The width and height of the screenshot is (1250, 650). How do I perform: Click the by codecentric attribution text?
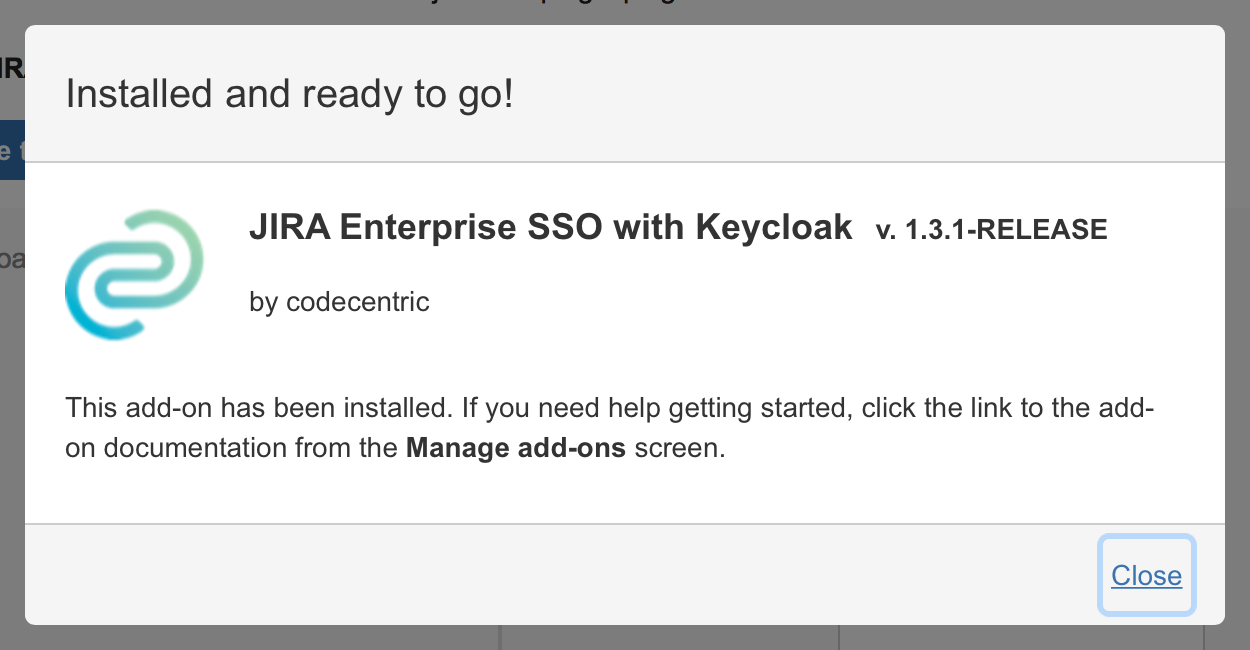pyautogui.click(x=338, y=301)
